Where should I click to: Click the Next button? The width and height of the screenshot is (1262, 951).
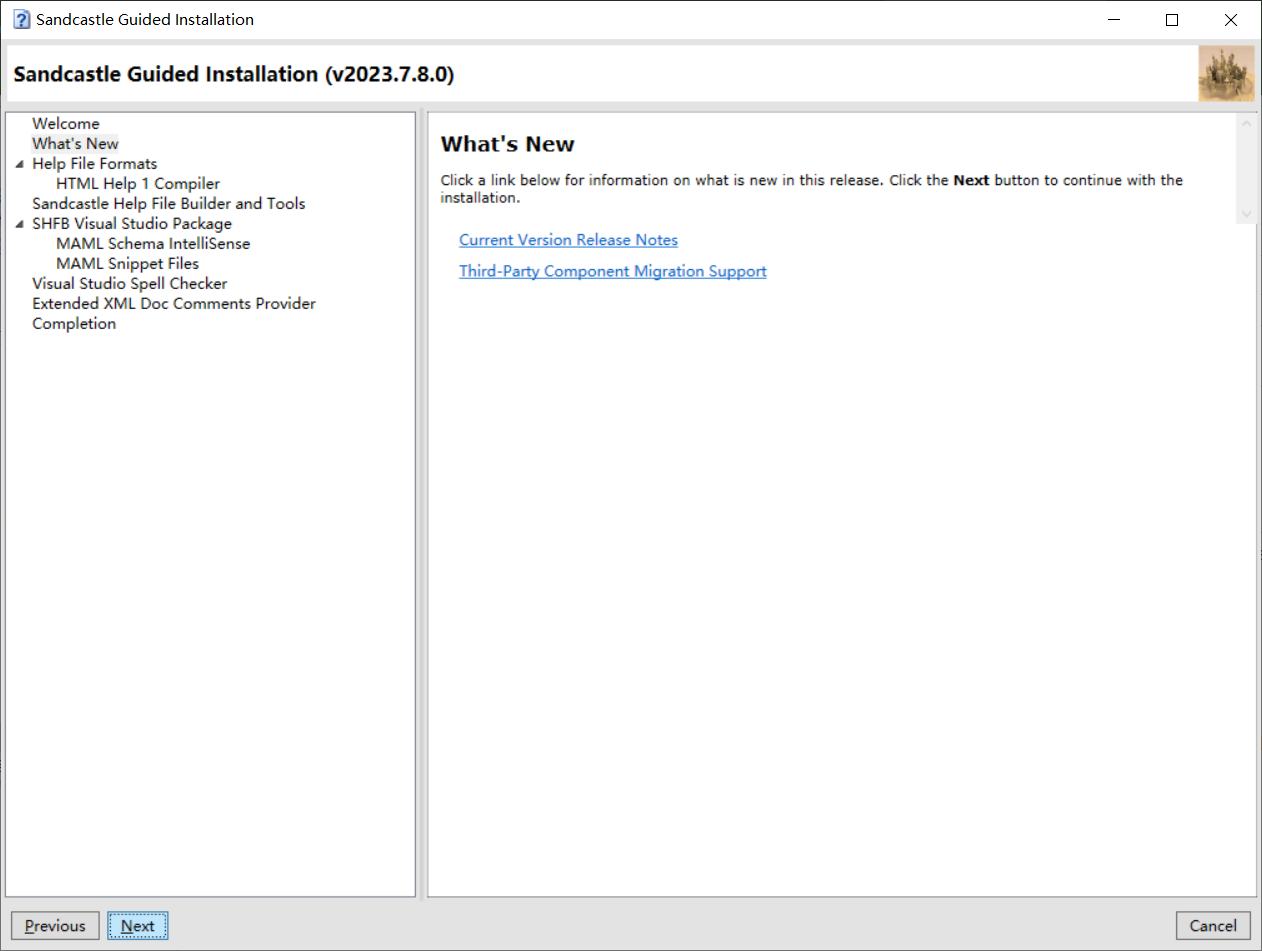point(138,926)
